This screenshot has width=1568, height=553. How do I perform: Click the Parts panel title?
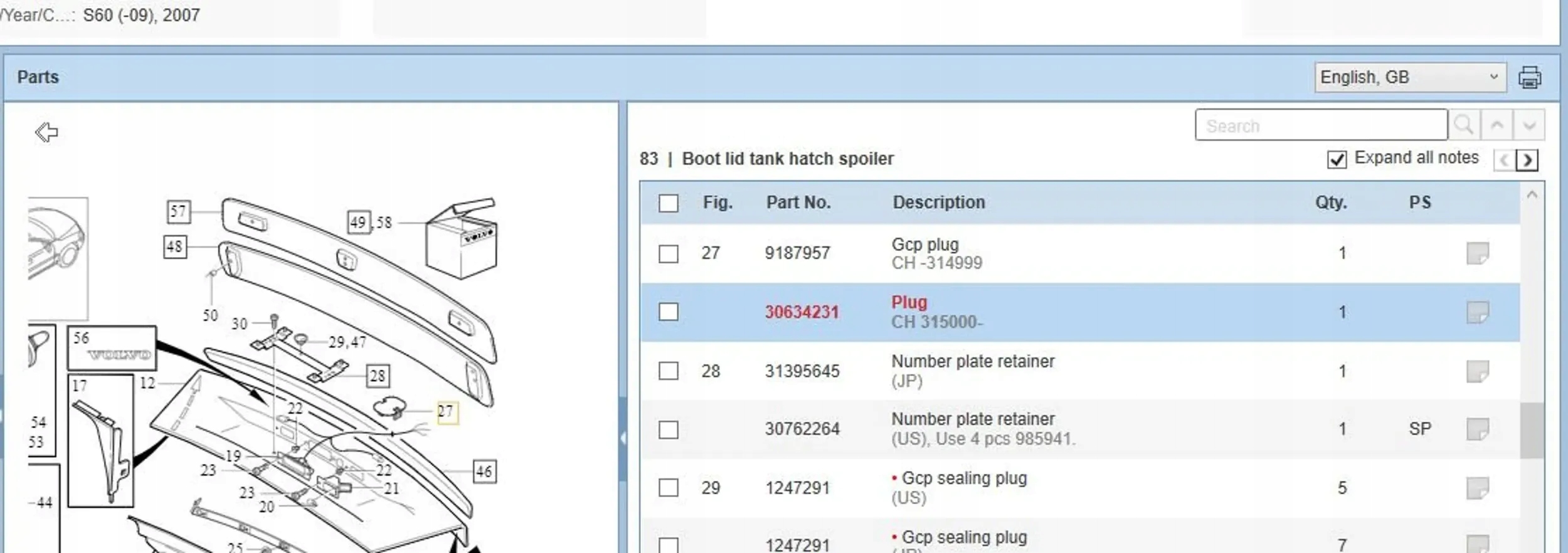[x=38, y=77]
